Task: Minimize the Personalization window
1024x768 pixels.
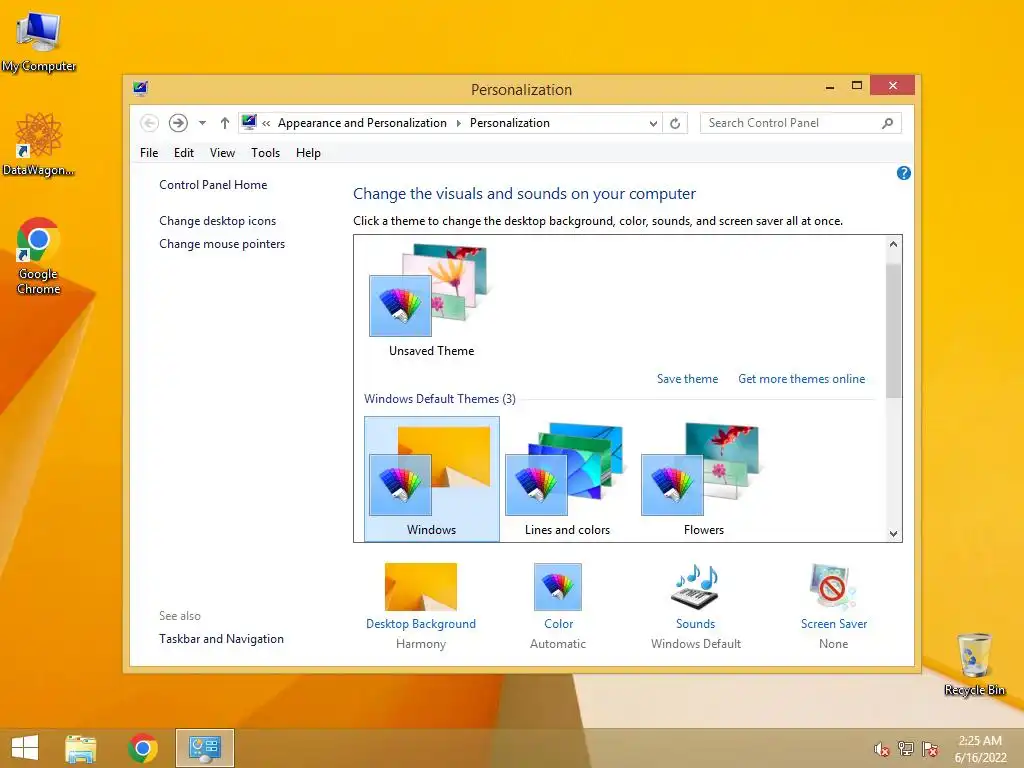Action: pos(830,86)
